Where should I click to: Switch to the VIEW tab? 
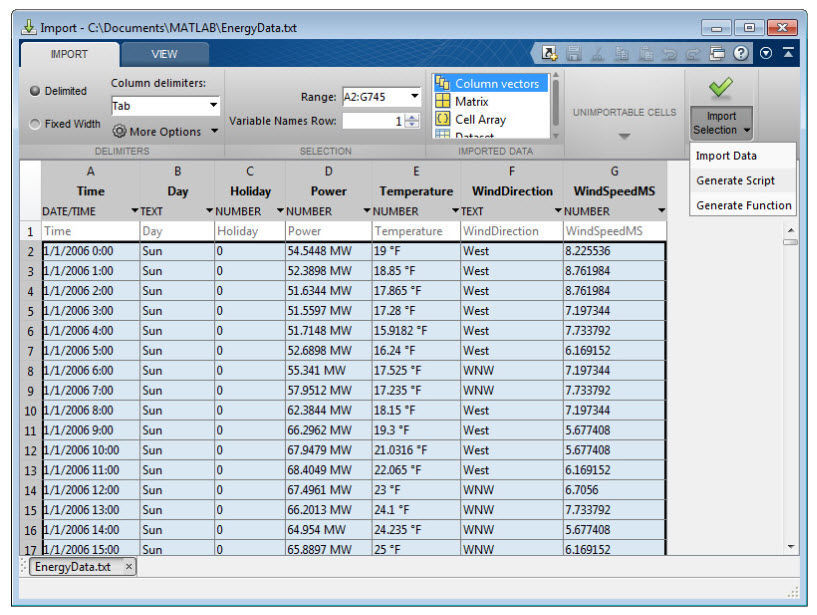coord(164,54)
